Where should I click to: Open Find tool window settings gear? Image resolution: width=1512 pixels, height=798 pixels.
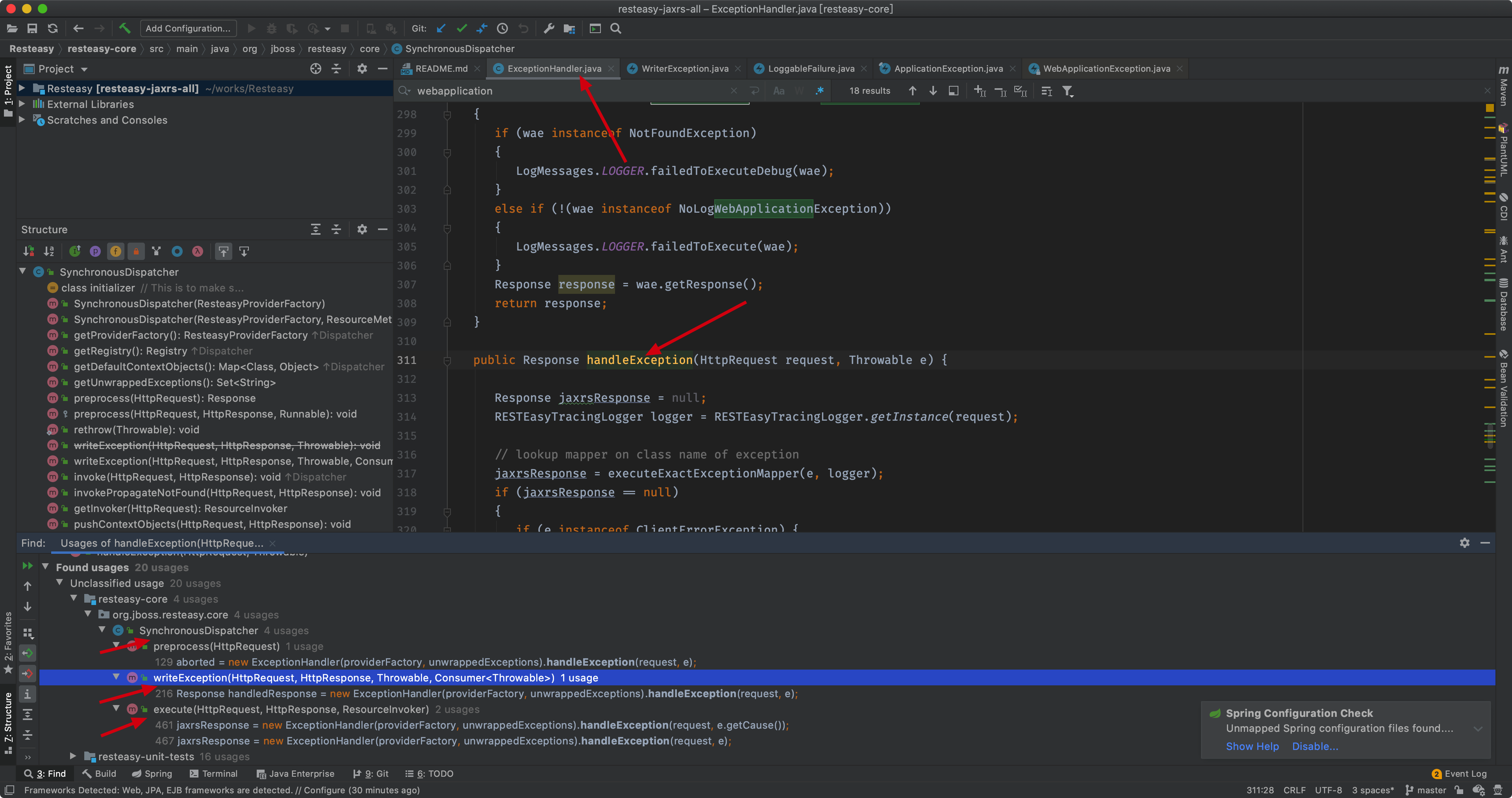click(x=1464, y=543)
